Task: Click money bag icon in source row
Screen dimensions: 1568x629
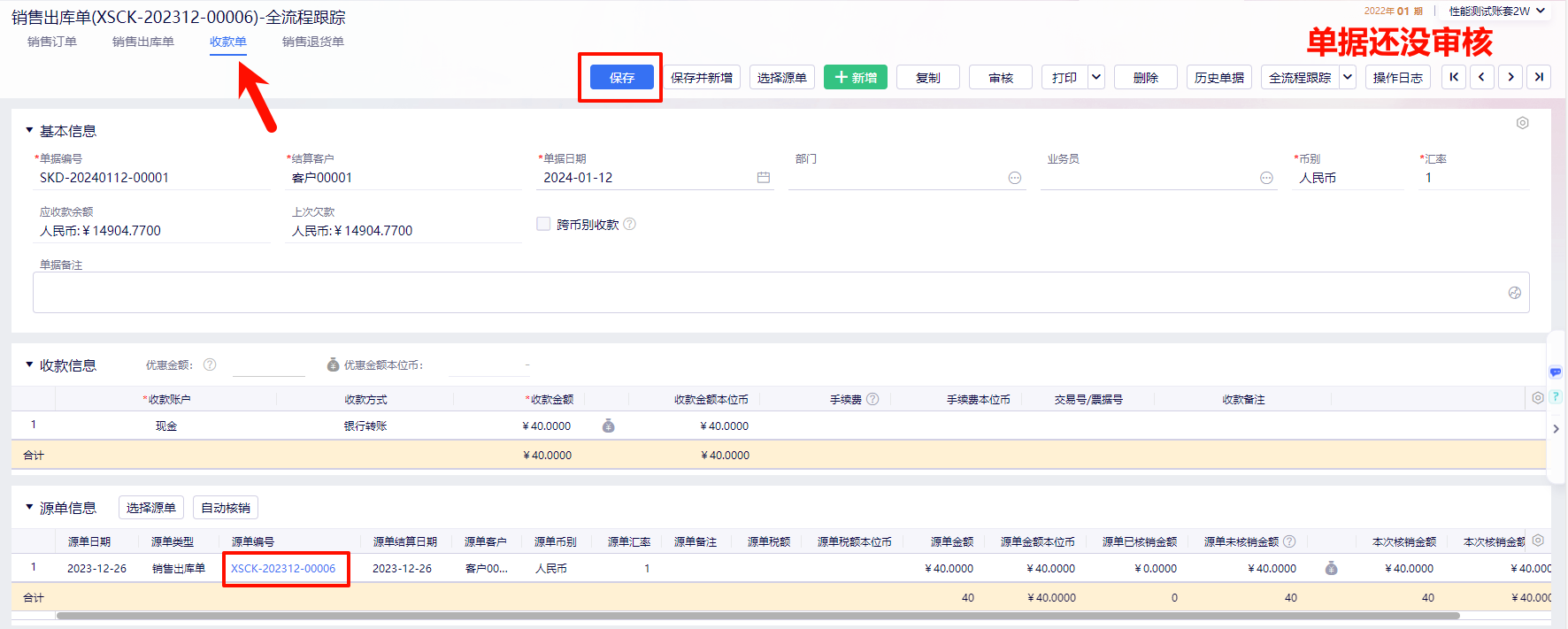Action: [1331, 568]
